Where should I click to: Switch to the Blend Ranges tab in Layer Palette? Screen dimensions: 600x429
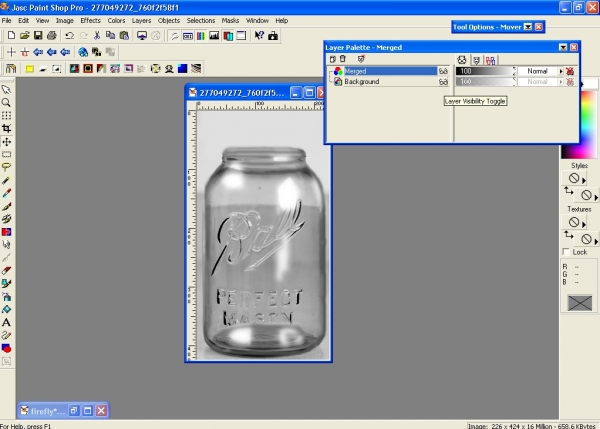(x=490, y=60)
